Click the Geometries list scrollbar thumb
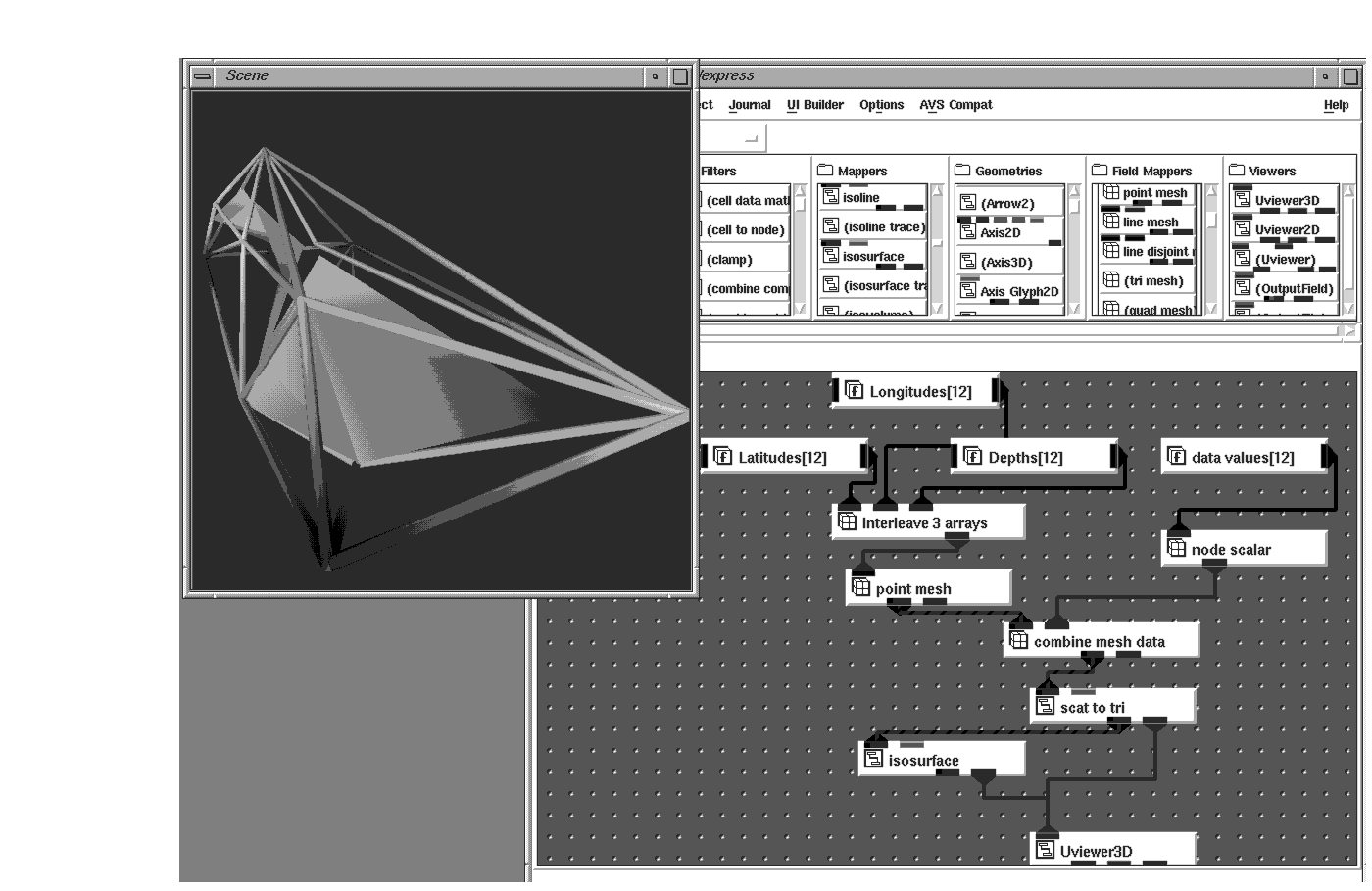Image resolution: width=1372 pixels, height=891 pixels. [x=1074, y=208]
